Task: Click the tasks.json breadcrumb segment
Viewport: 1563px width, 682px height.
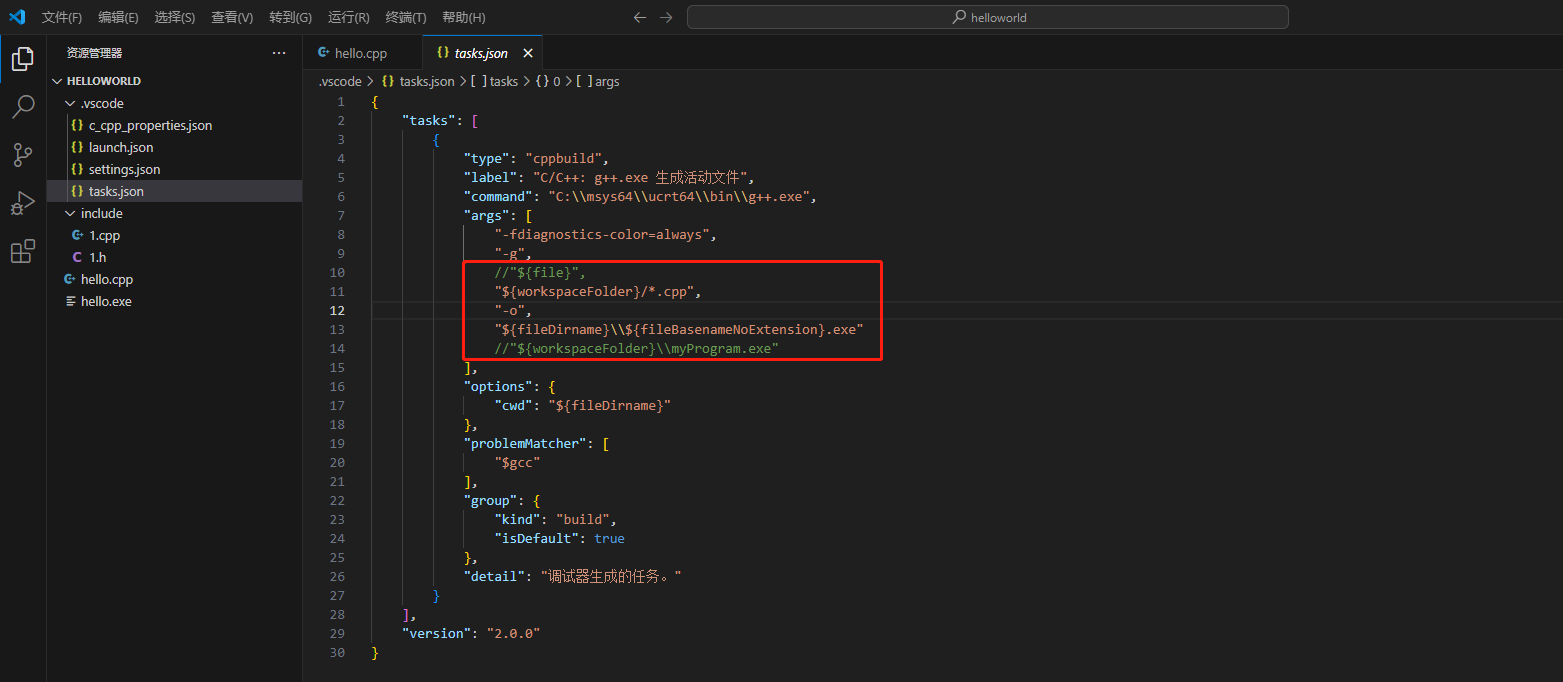Action: 418,81
